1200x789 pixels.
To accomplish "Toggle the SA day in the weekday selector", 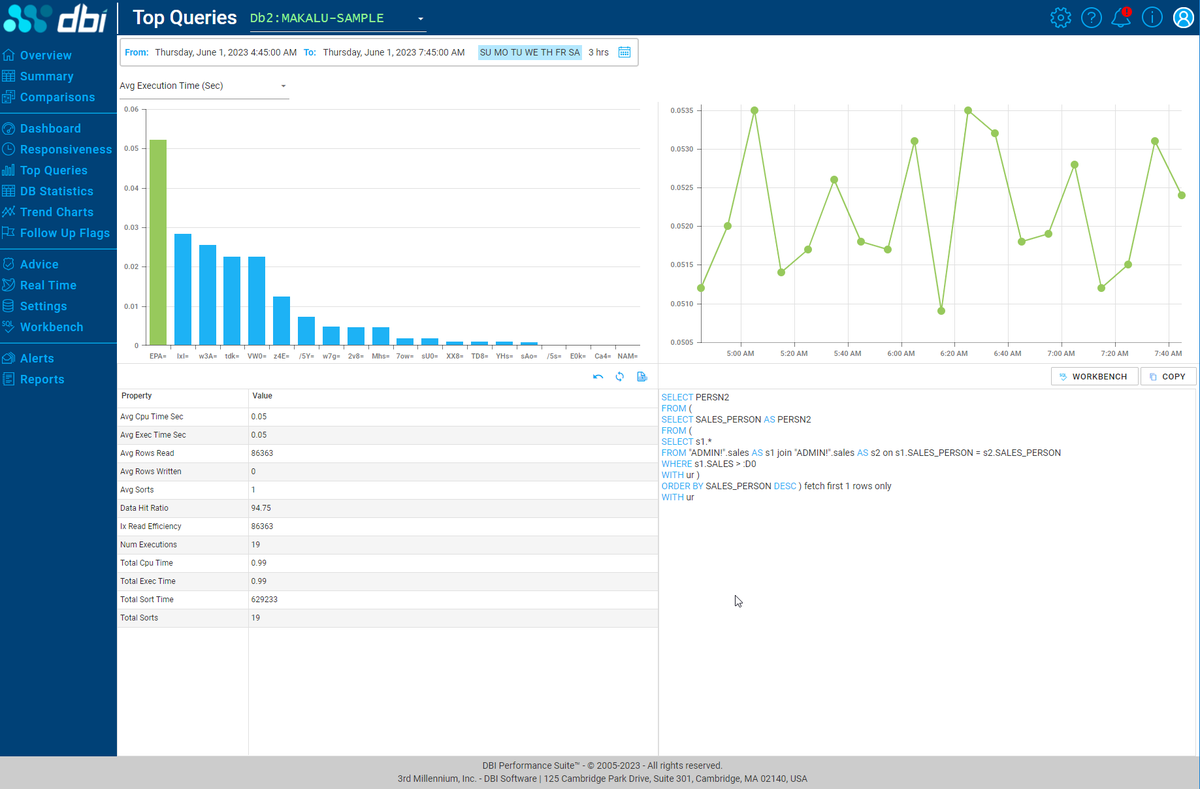I will (573, 52).
